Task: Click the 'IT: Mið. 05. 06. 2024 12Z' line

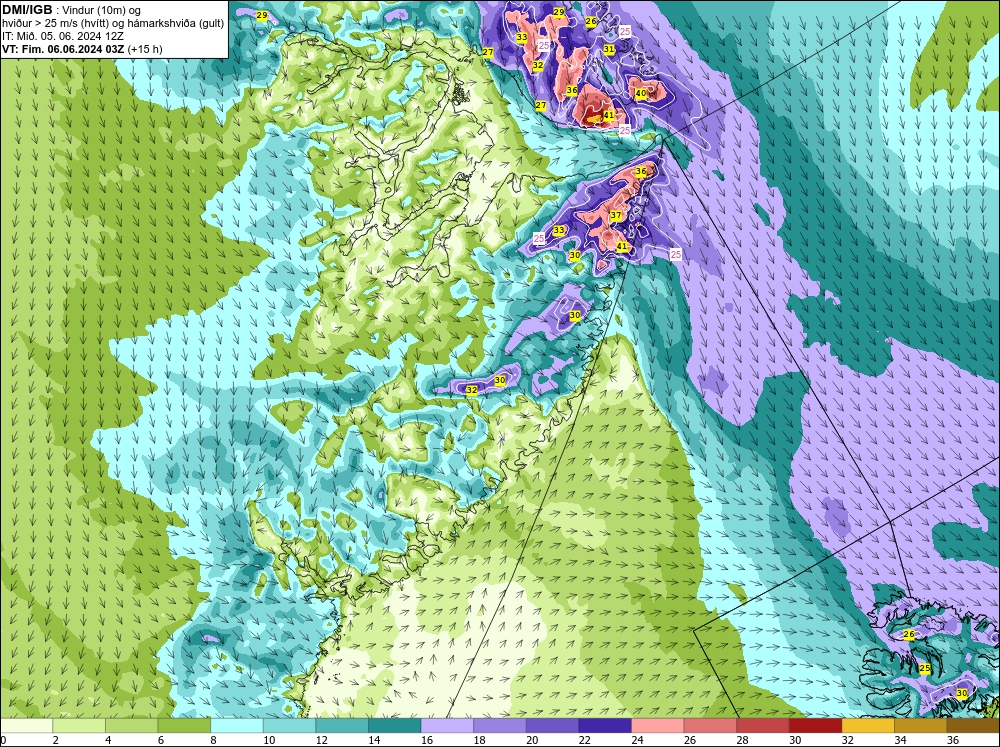Action: pos(62,36)
